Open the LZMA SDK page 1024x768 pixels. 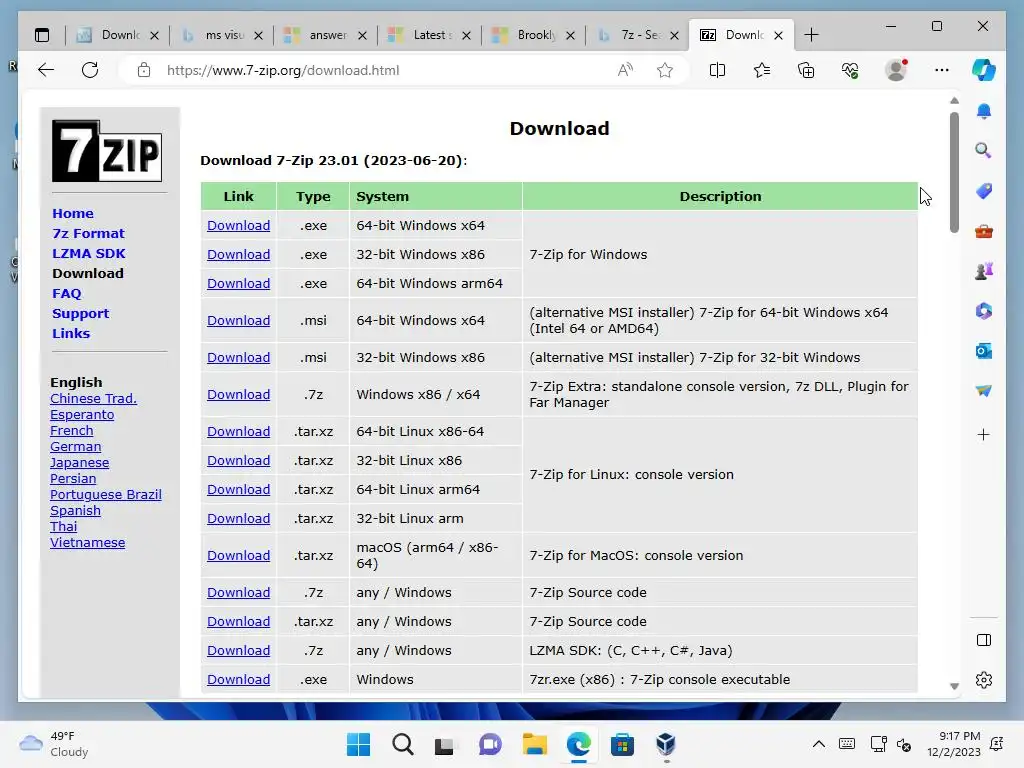tap(89, 253)
